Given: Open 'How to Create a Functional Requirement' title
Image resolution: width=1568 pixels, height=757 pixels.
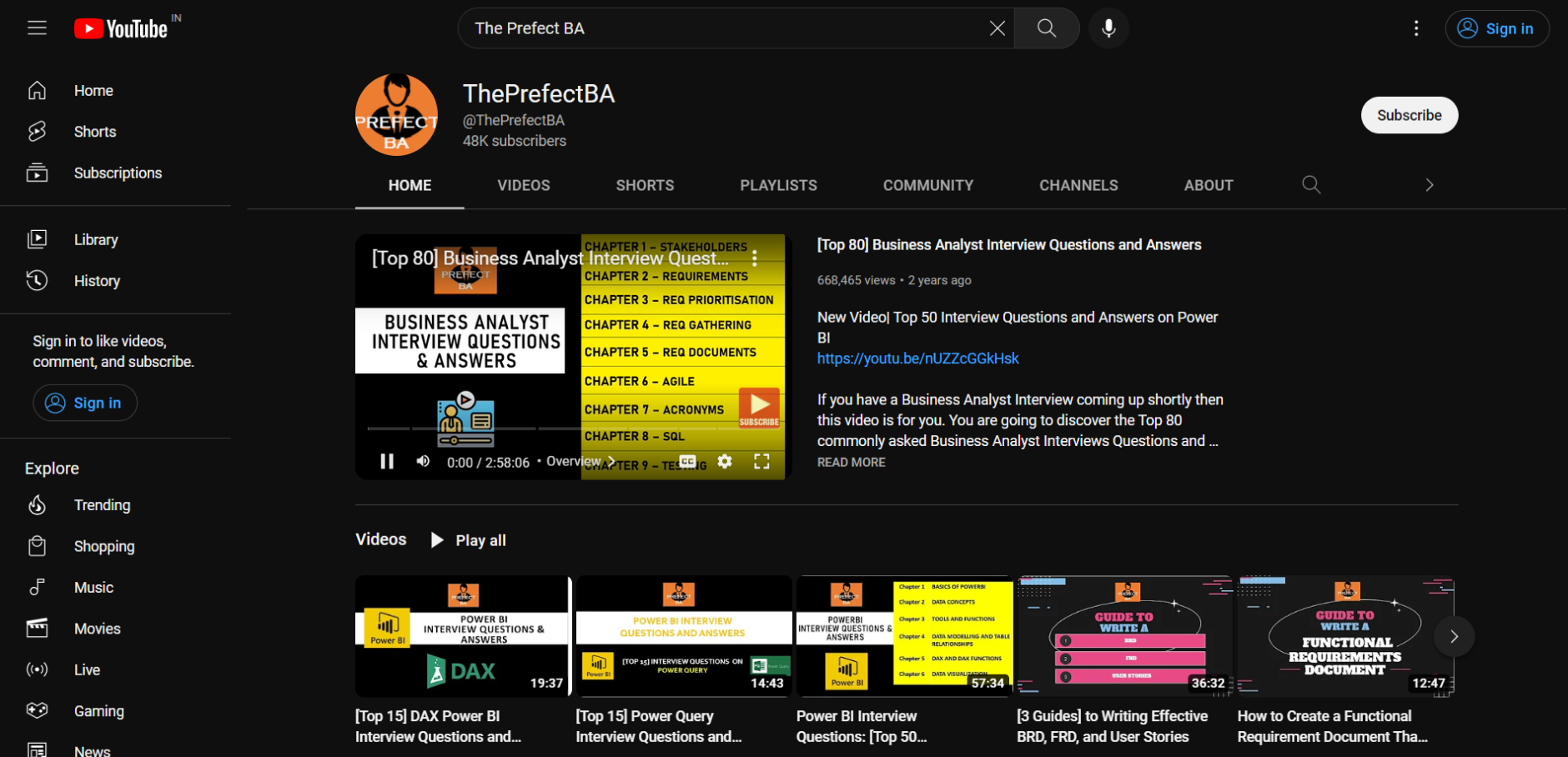Looking at the screenshot, I should (1333, 727).
